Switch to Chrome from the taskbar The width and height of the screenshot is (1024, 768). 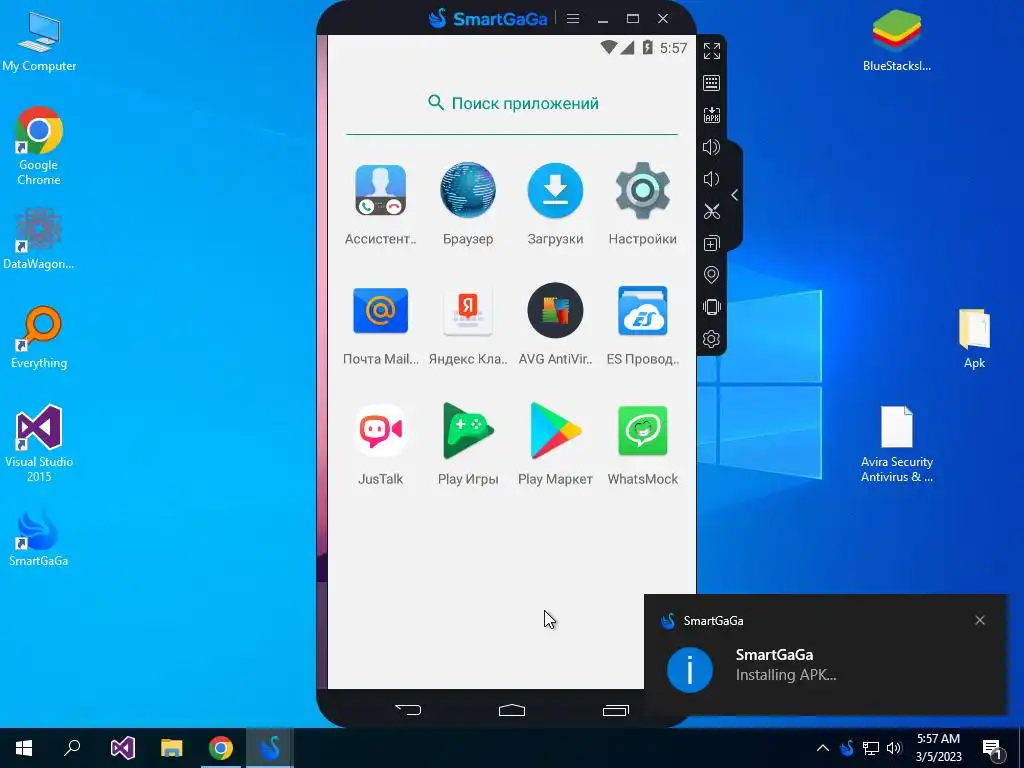pyautogui.click(x=221, y=748)
